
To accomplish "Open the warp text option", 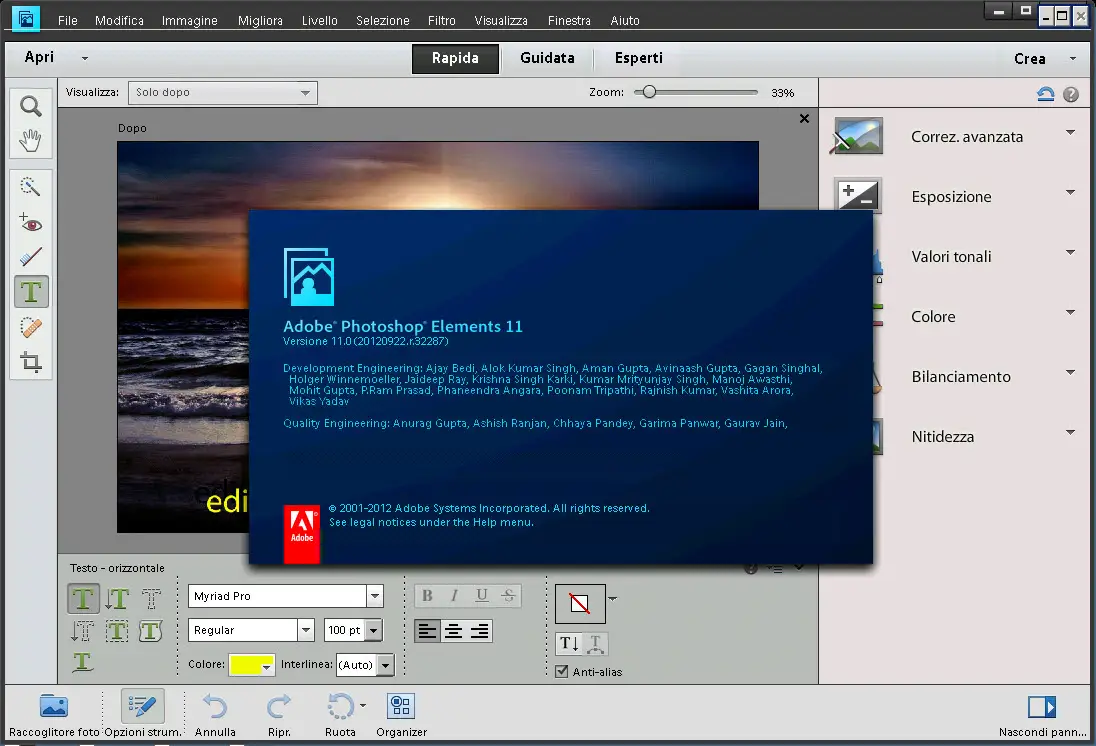I will click(x=596, y=644).
